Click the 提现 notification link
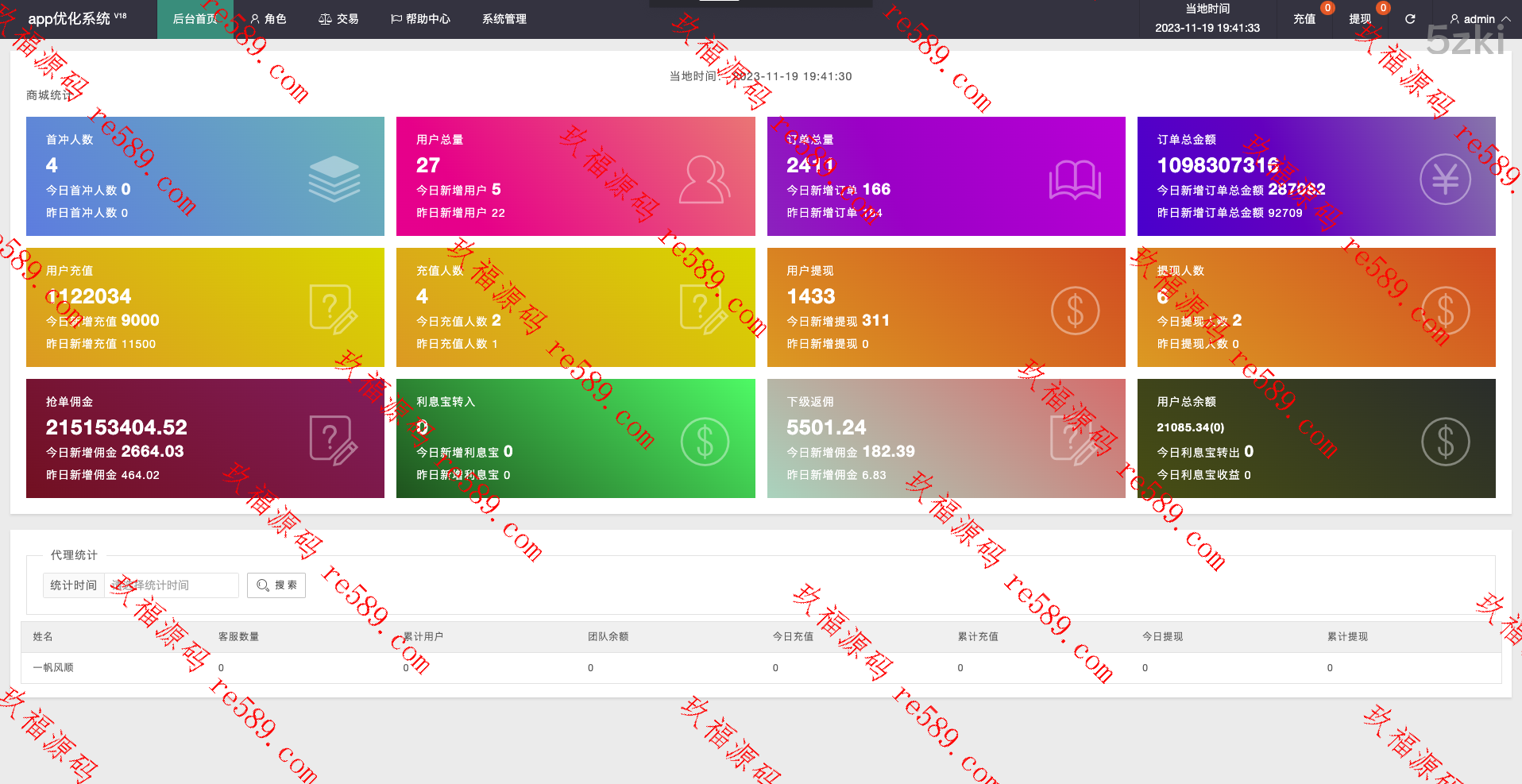Image resolution: width=1522 pixels, height=784 pixels. pyautogui.click(x=1360, y=19)
